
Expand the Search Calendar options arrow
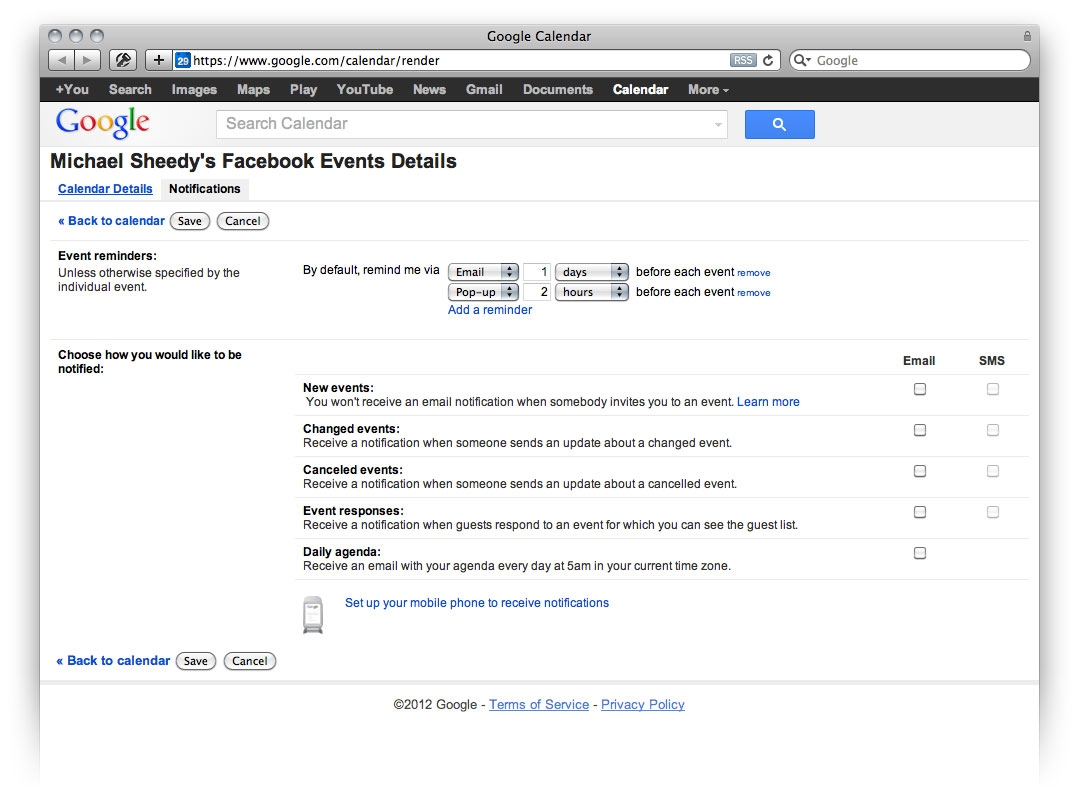[x=718, y=125]
